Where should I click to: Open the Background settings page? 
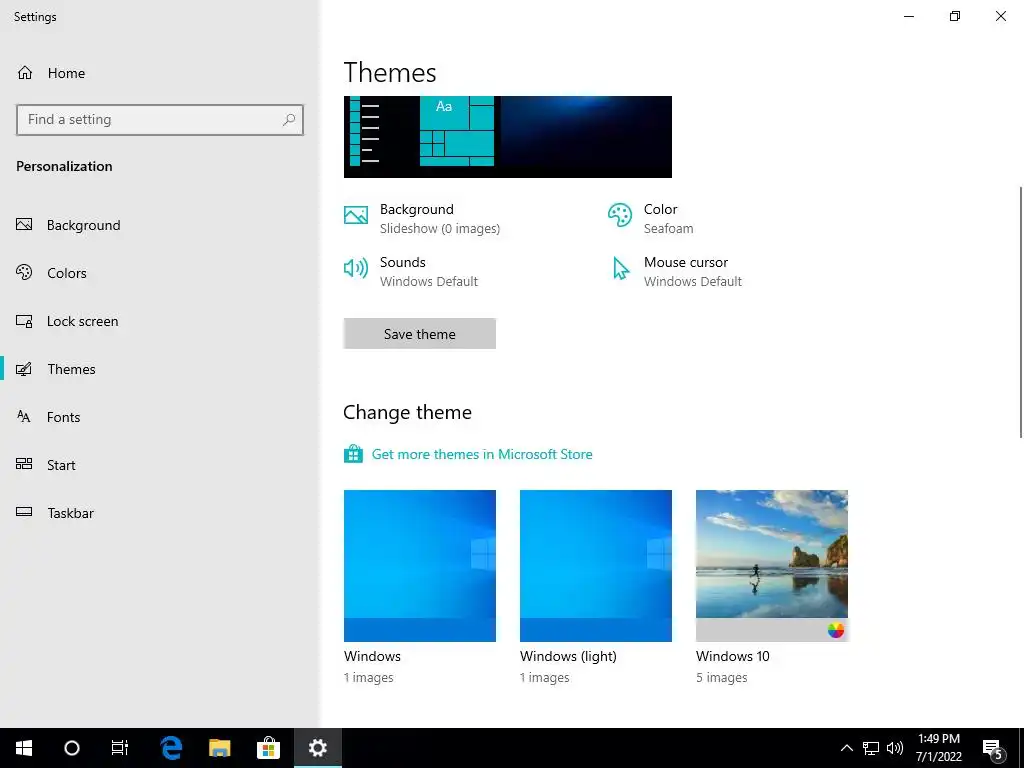pyautogui.click(x=160, y=225)
